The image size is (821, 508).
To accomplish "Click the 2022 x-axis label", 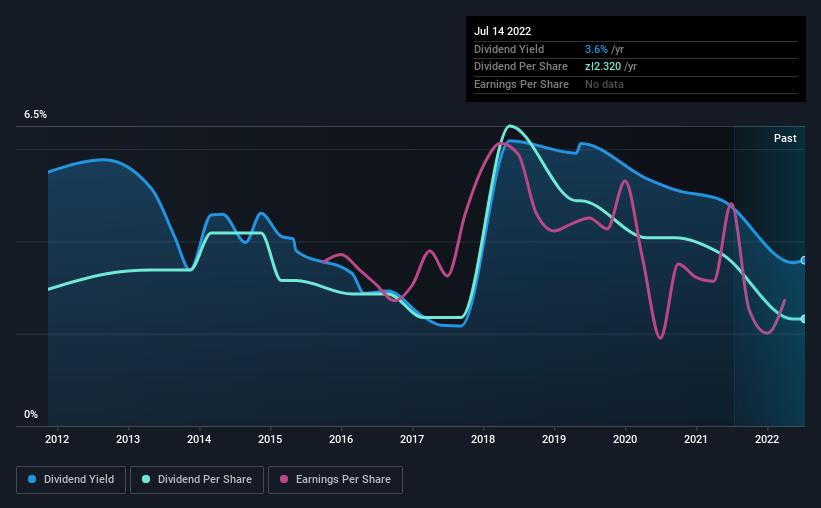I will (767, 439).
